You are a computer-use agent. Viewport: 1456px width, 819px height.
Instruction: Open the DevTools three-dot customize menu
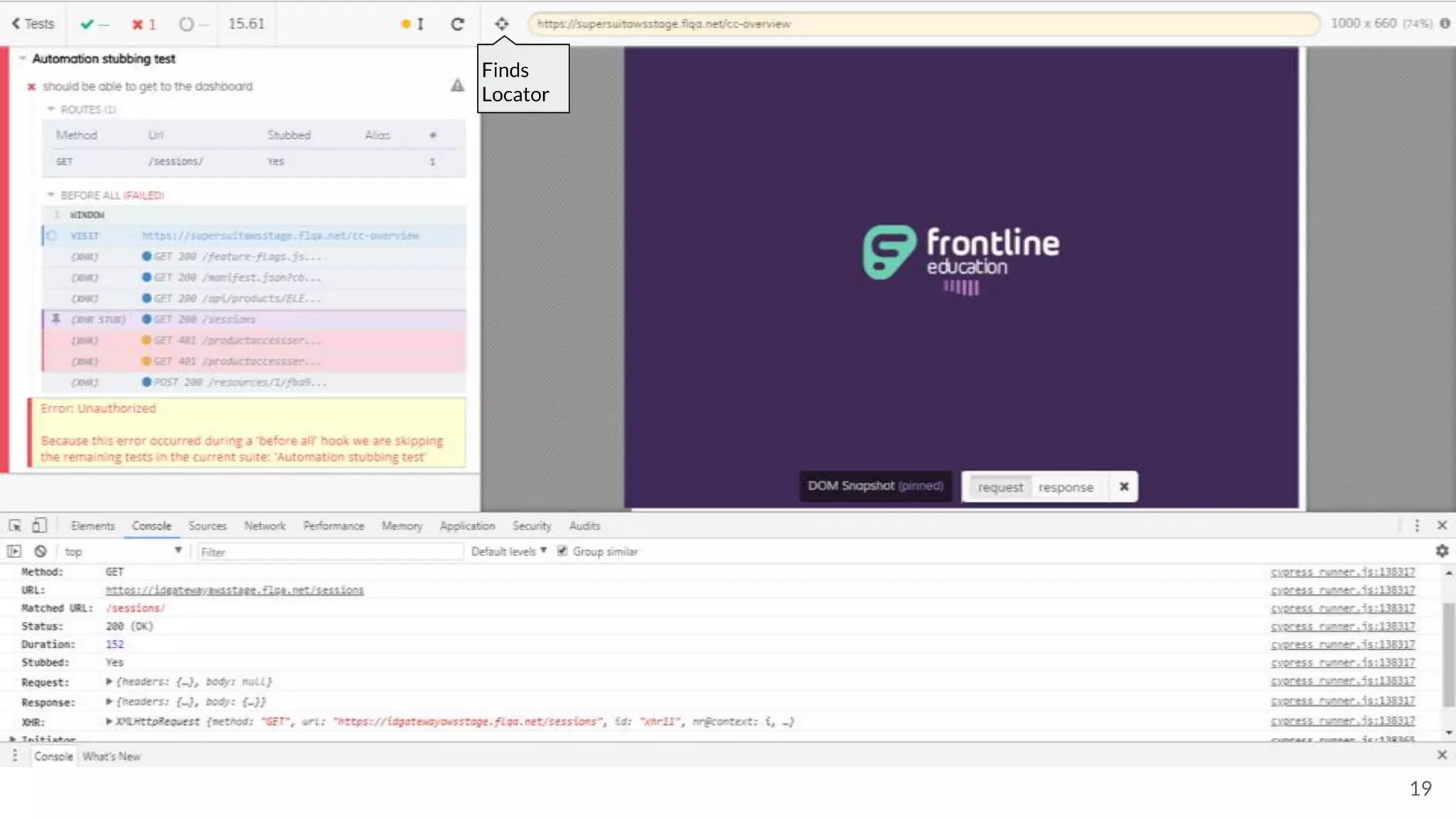(1416, 525)
